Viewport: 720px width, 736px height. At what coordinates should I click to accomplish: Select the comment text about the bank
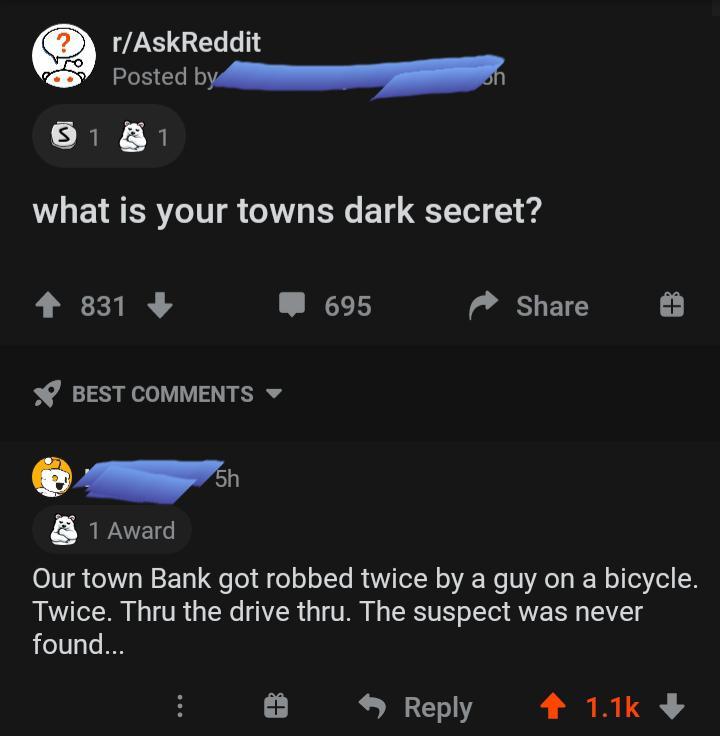click(365, 611)
